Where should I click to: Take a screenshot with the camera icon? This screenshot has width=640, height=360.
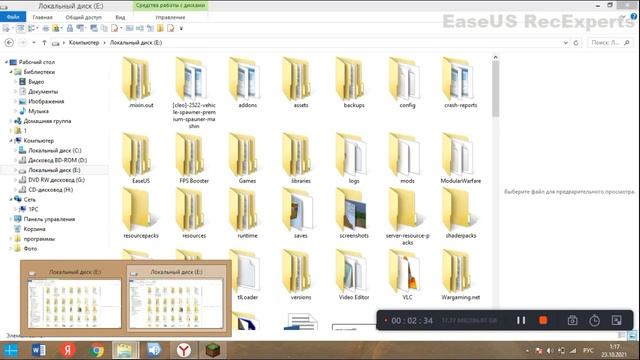click(572, 320)
